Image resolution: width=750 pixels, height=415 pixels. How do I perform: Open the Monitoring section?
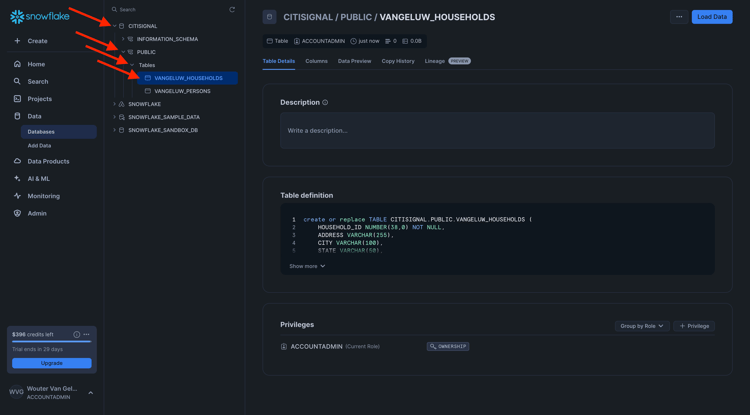(x=43, y=196)
